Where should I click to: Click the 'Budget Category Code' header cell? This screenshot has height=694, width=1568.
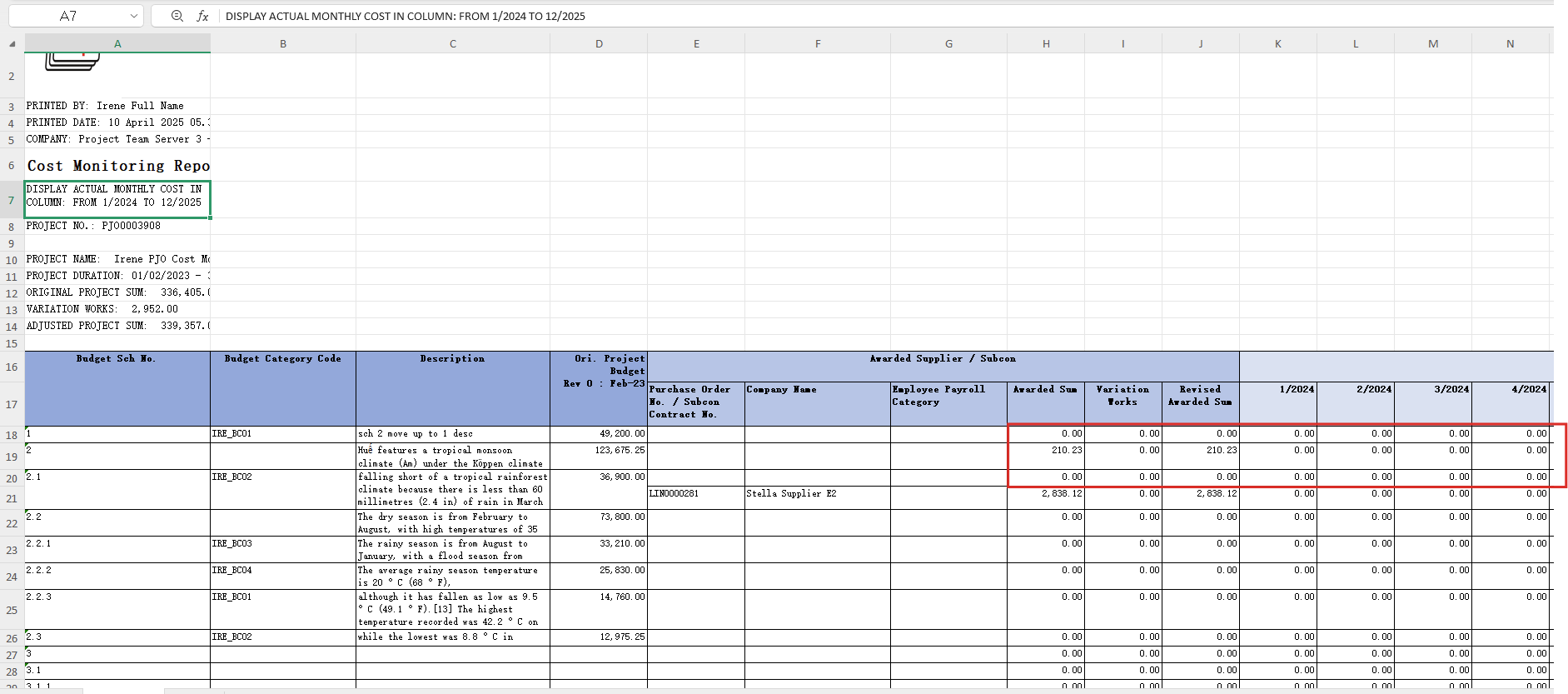pos(283,388)
